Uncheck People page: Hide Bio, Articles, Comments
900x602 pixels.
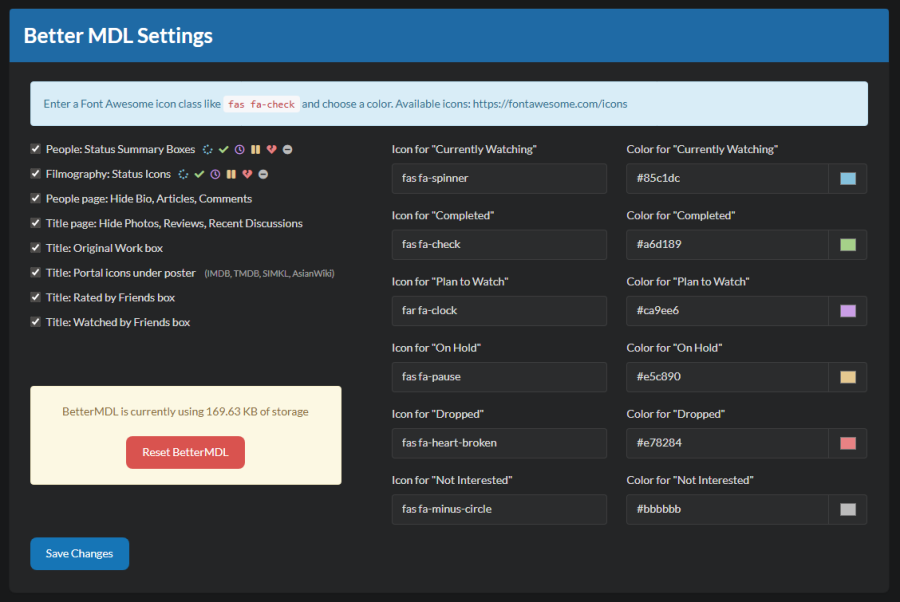tap(36, 198)
